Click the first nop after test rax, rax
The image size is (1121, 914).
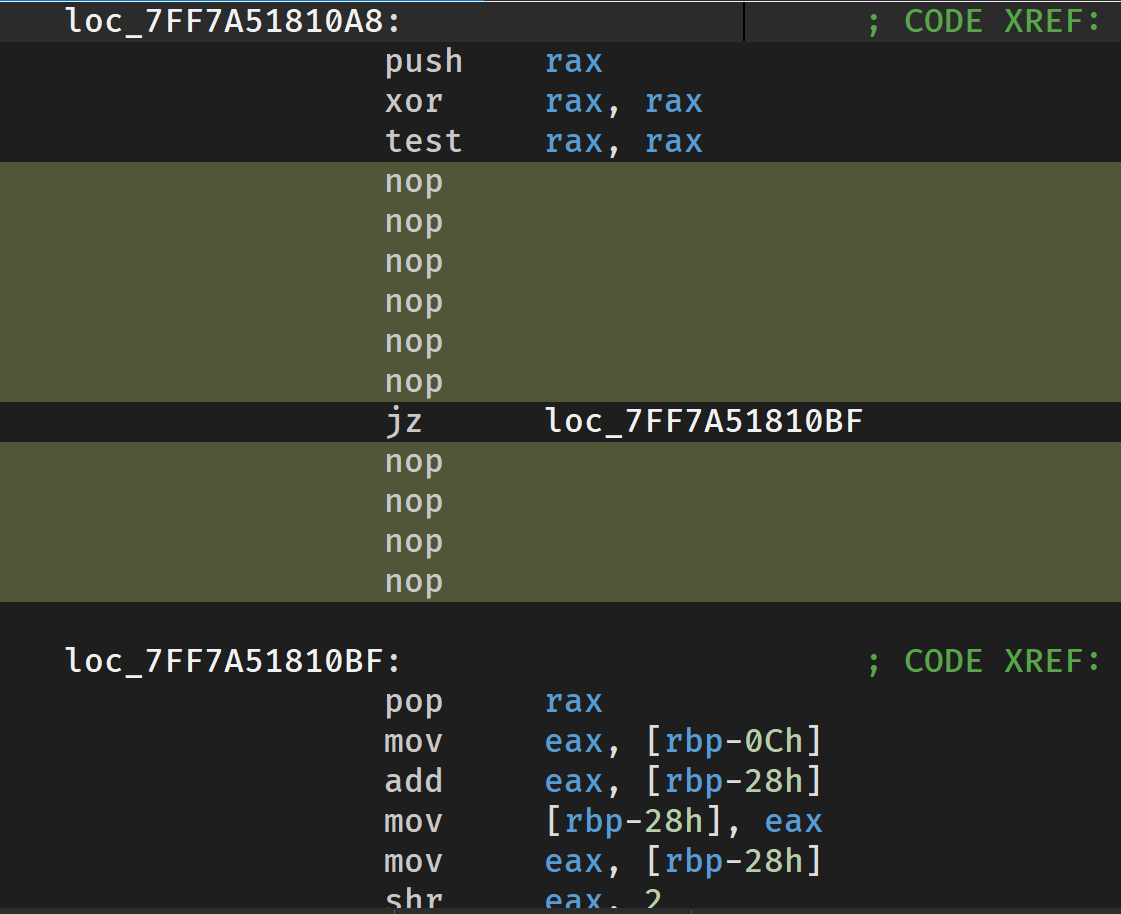[414, 181]
